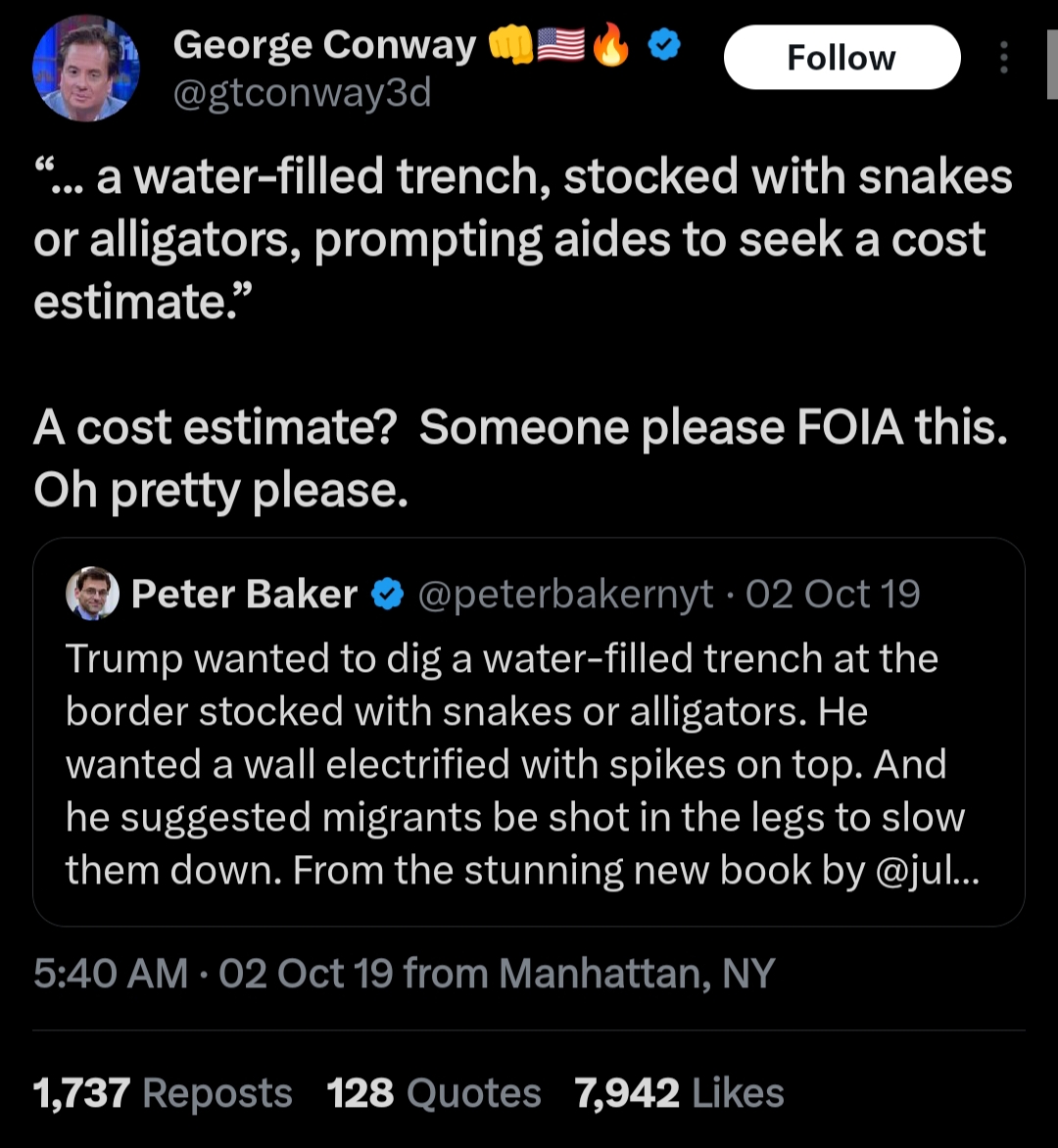The width and height of the screenshot is (1058, 1148).
Task: Click the fire emoji beside Conway's name
Action: [x=612, y=45]
